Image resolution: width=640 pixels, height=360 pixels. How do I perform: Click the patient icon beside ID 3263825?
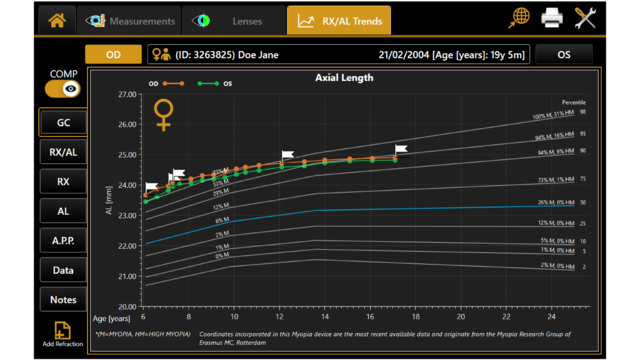[161, 55]
